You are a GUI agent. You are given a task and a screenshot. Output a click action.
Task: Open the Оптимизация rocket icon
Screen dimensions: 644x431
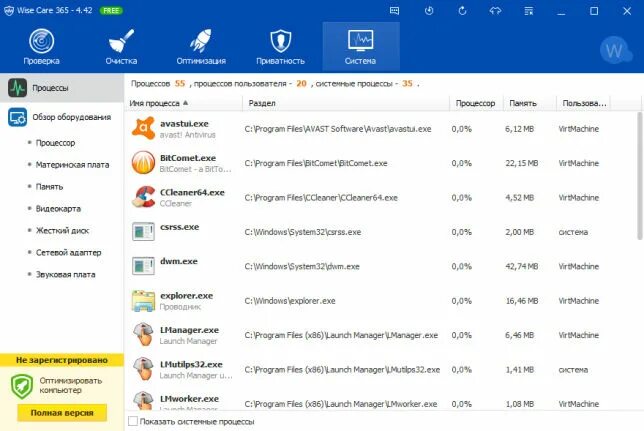pos(201,41)
